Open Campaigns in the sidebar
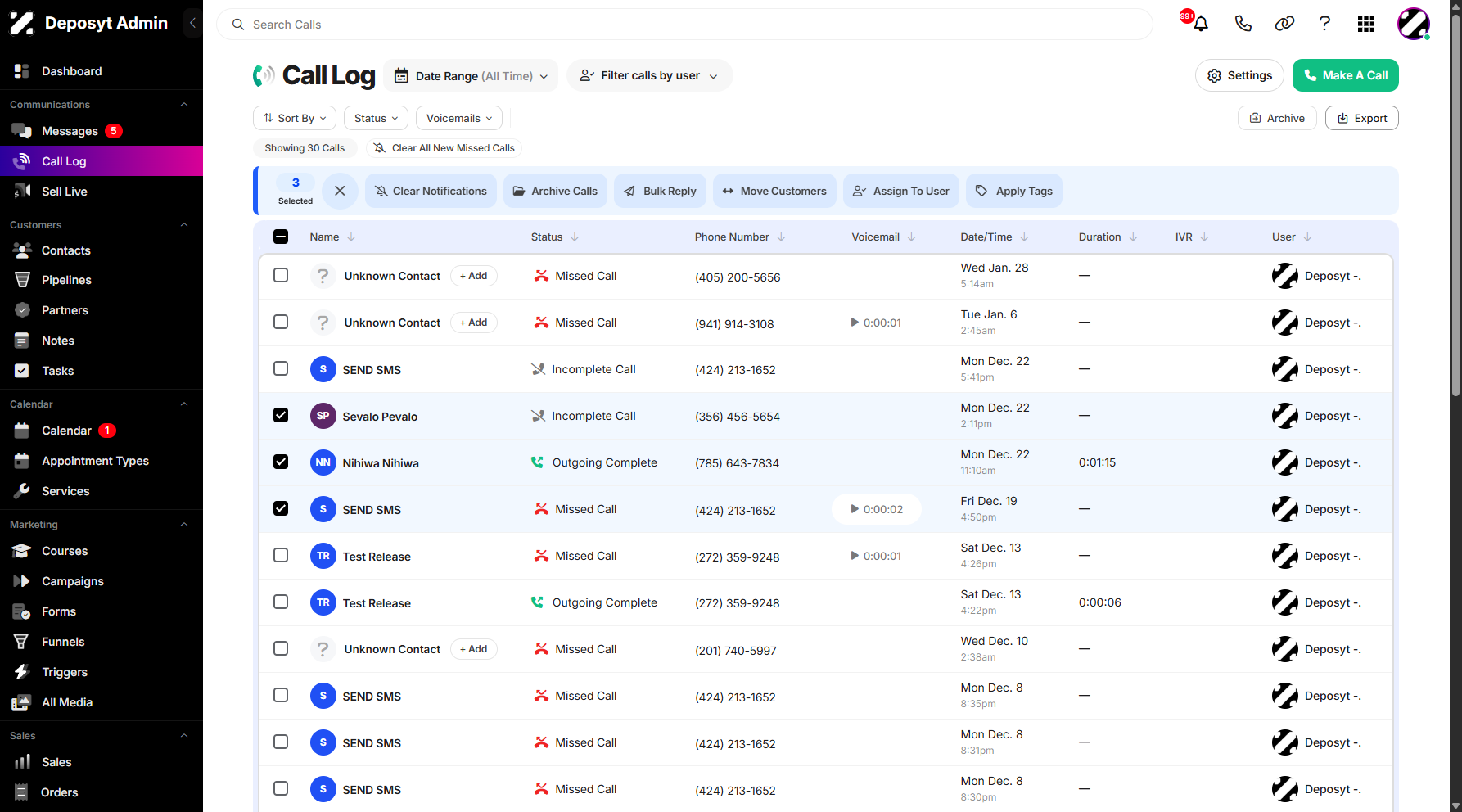The width and height of the screenshot is (1462, 812). pos(102,581)
